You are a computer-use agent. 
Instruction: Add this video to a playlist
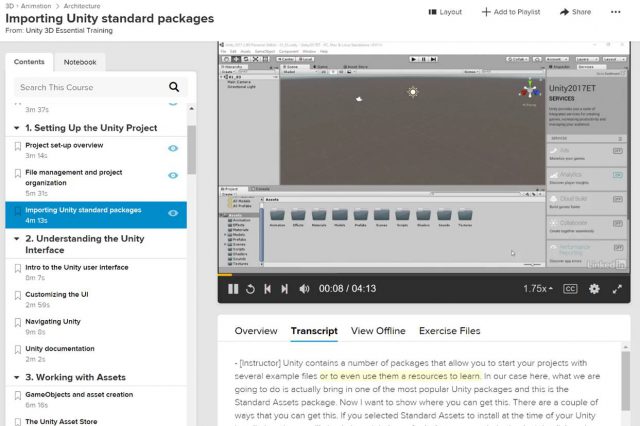point(511,12)
